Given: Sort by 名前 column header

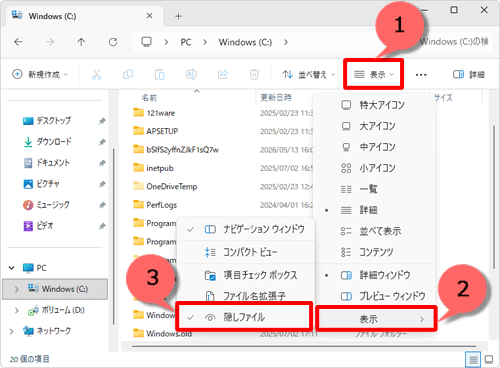Looking at the screenshot, I should click(x=149, y=98).
